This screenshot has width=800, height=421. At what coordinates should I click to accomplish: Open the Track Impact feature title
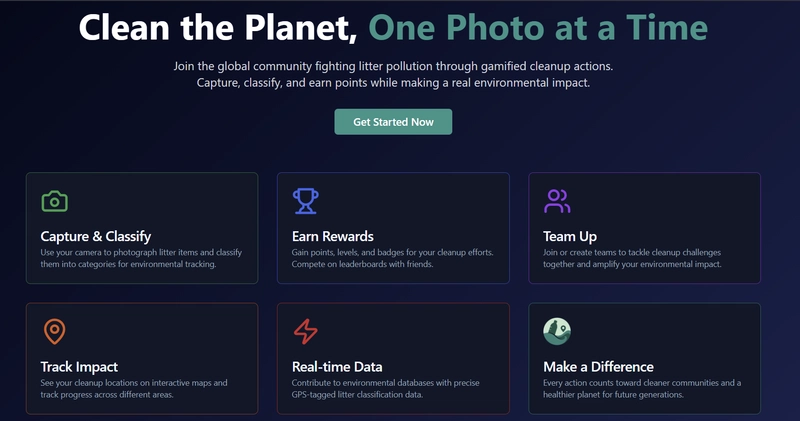tap(79, 367)
